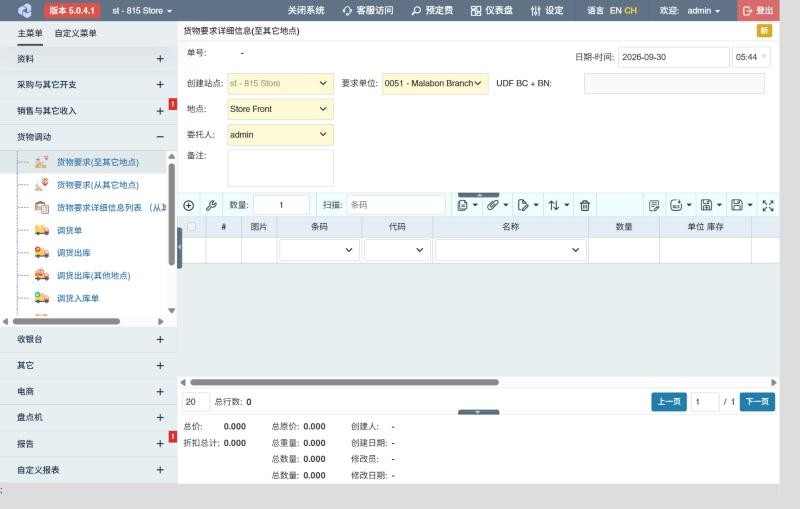The image size is (800, 509).
Task: Open 货物要求(至其它地点) in the tree
Action: pos(97,162)
